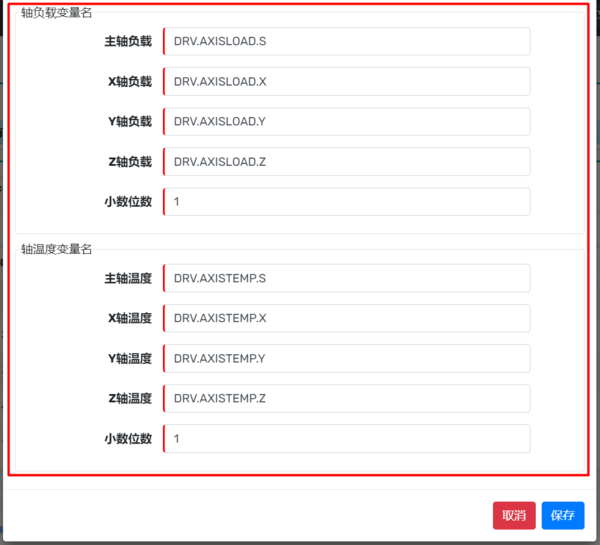Save settings with the blue 保存 button
The height and width of the screenshot is (545, 600).
(563, 515)
